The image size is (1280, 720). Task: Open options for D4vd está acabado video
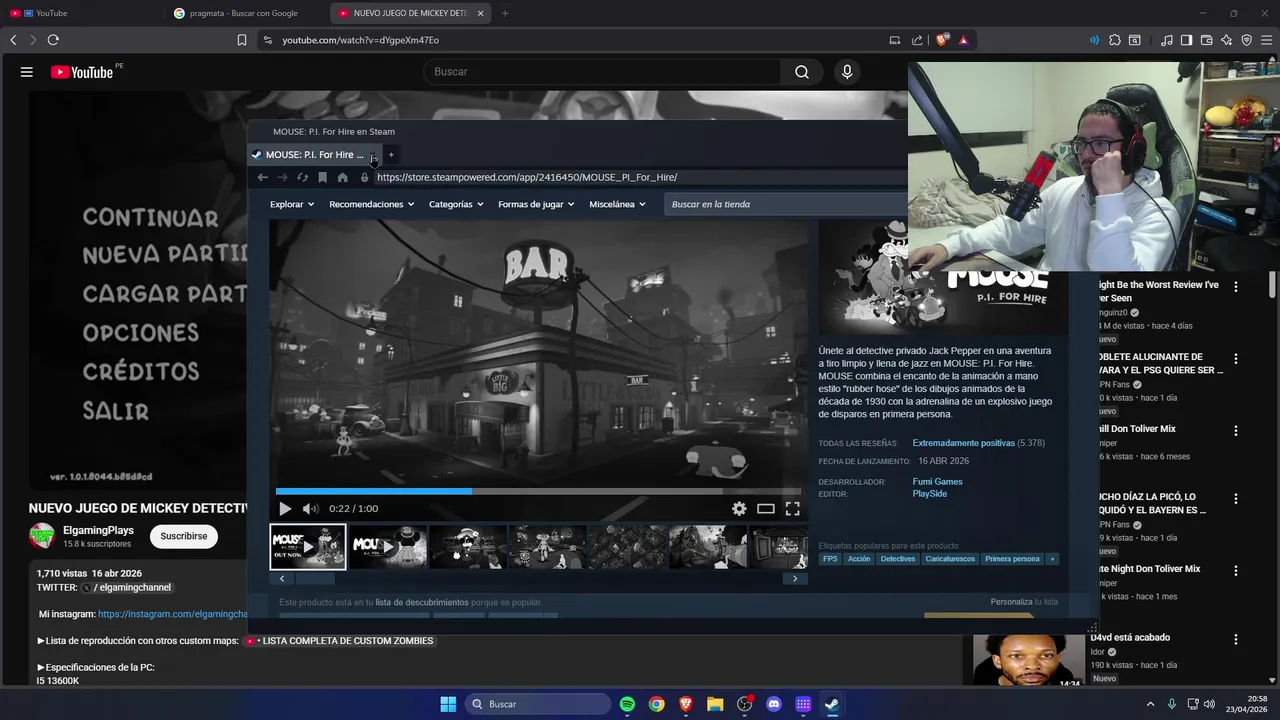[1236, 639]
